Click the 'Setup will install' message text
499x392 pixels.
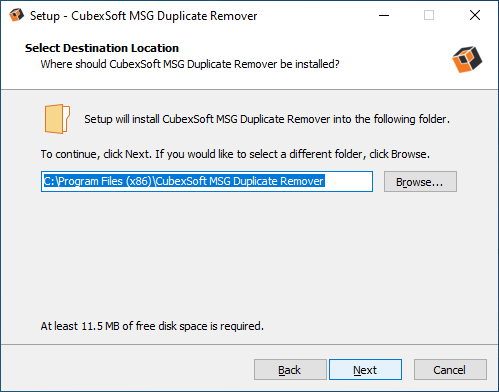pyautogui.click(x=267, y=119)
